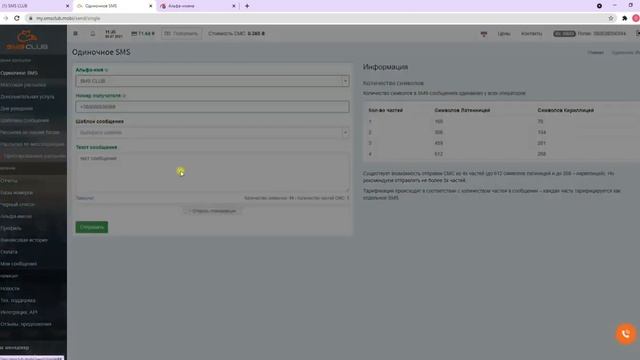Click help icon next to Номер получателя label
The image size is (640, 360).
coord(124,96)
